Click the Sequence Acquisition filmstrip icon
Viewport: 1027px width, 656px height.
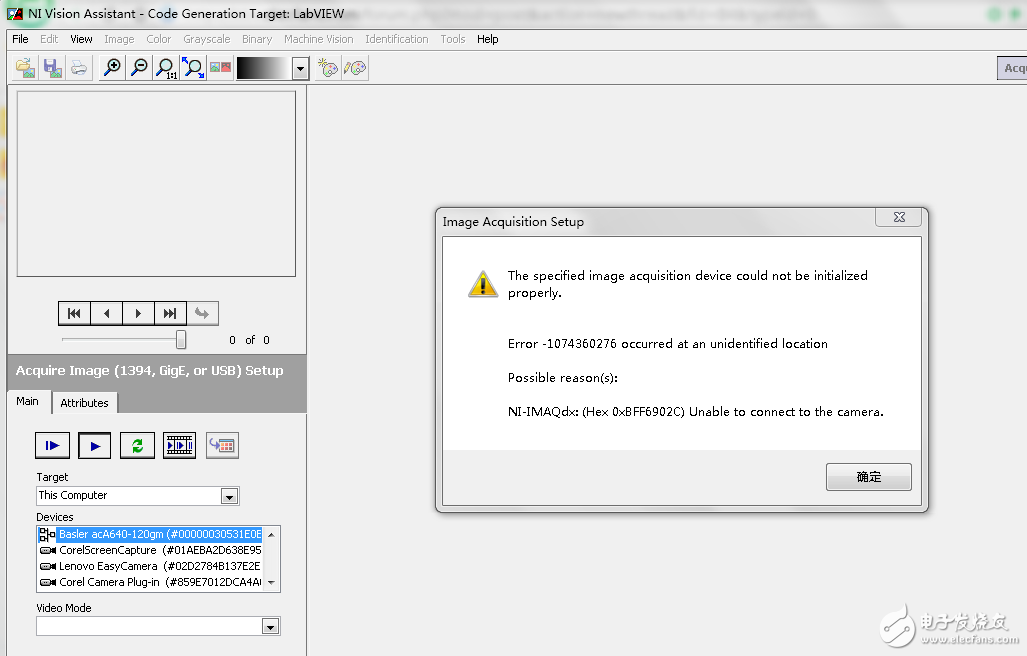[x=179, y=446]
